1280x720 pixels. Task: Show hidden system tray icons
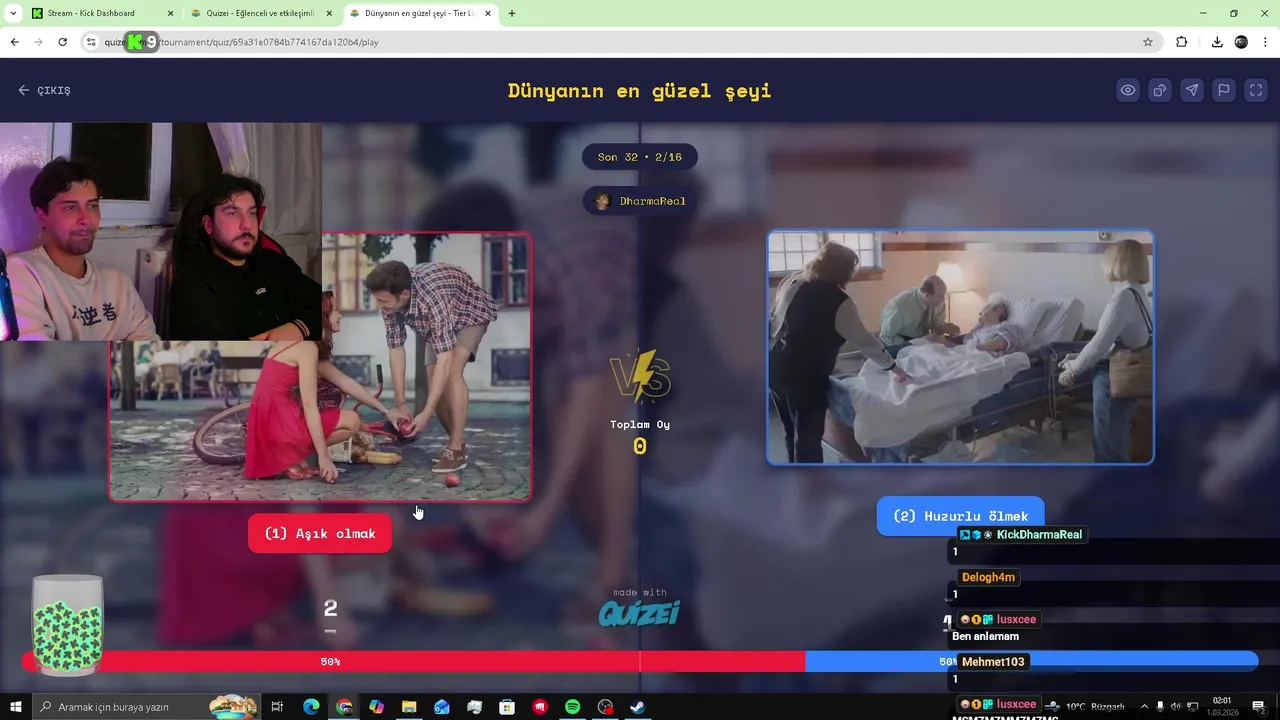pyautogui.click(x=1144, y=707)
